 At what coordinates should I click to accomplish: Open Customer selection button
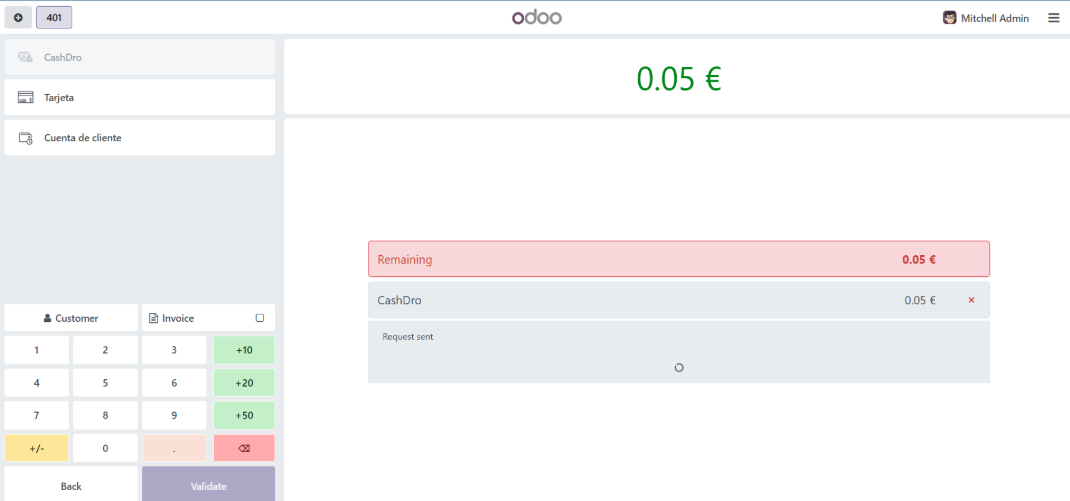point(71,318)
